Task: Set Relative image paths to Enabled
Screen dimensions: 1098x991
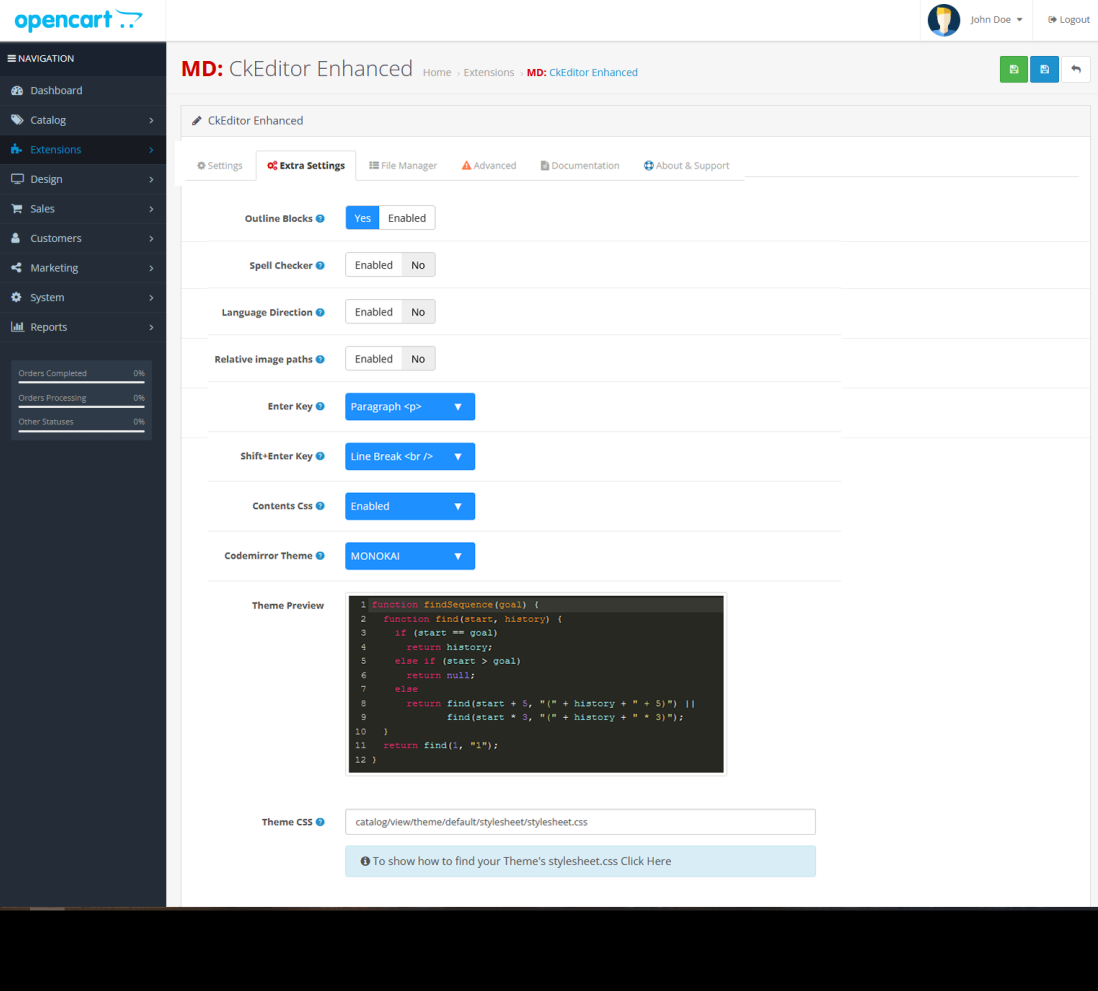Action: (x=373, y=359)
